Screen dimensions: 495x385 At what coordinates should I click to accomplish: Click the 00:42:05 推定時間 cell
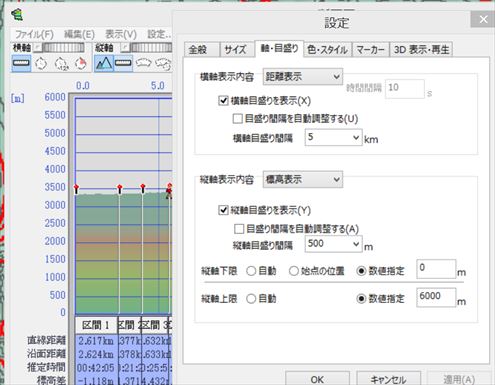click(96, 367)
